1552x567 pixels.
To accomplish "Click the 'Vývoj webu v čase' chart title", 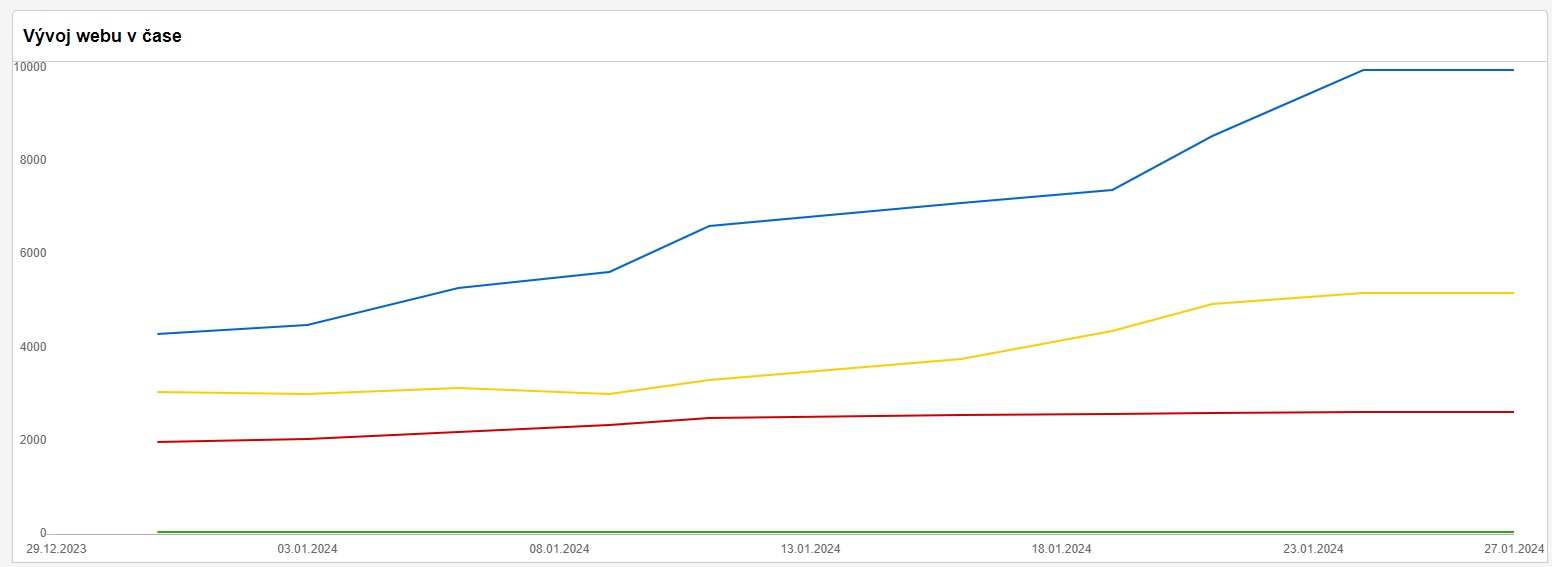I will [102, 36].
